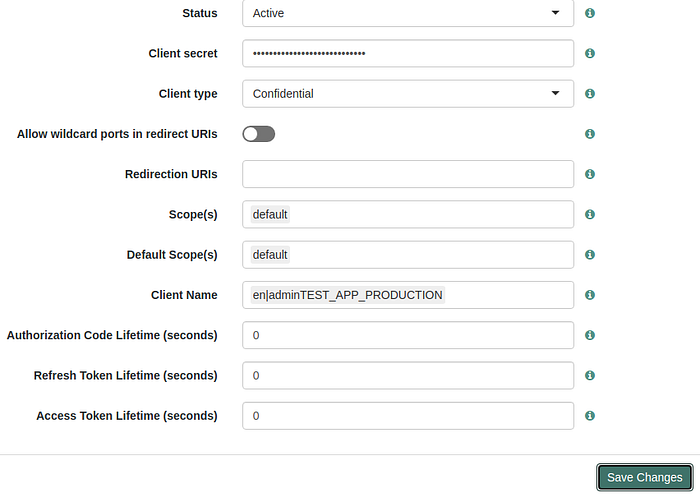Open the Access Token Lifetime info icon
Screen dimensions: 700x497
click(x=590, y=416)
